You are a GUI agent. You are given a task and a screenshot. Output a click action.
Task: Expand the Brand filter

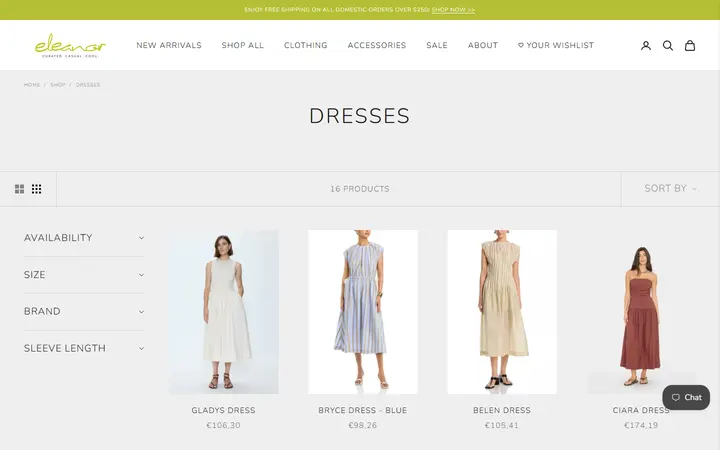84,311
